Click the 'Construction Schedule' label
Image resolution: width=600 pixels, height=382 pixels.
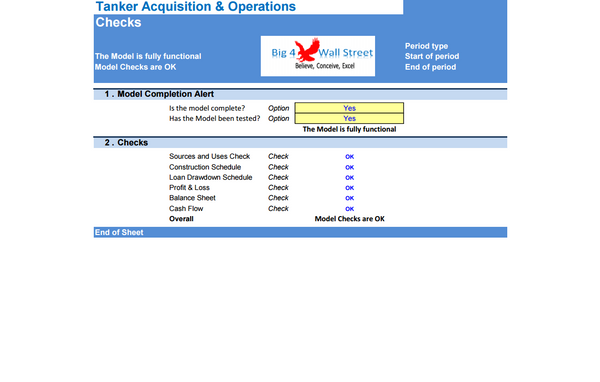(x=205, y=167)
